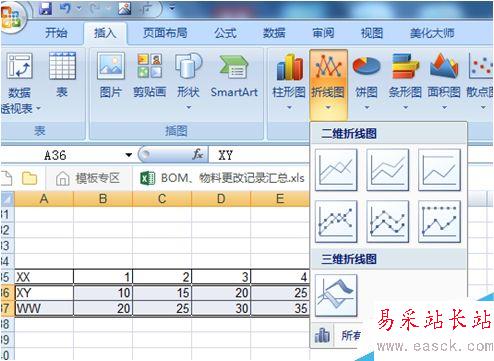This screenshot has height=361, width=494.
Task: Choose the 100% stacked line chart thumbnail
Action: tap(439, 170)
